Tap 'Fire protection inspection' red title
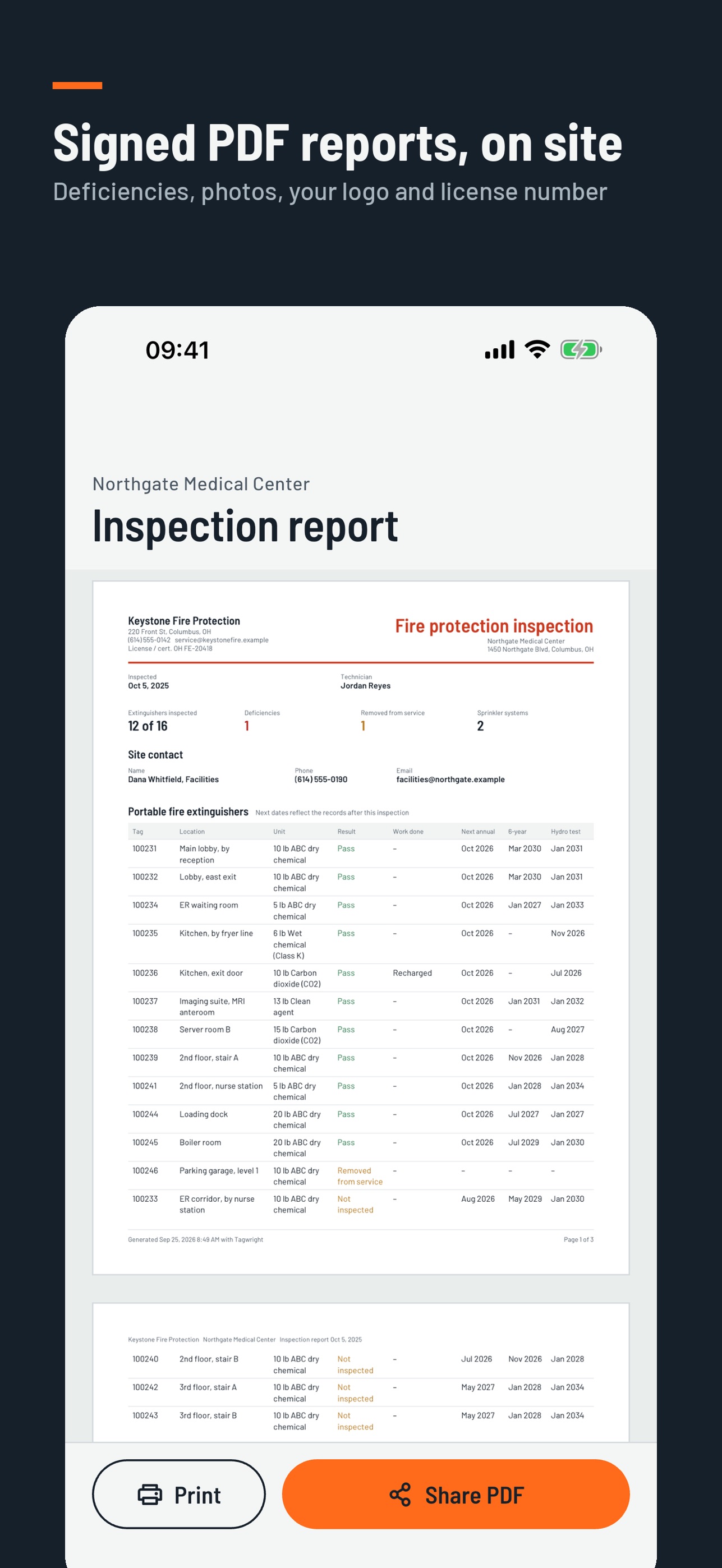Image resolution: width=722 pixels, height=1568 pixels. (494, 626)
